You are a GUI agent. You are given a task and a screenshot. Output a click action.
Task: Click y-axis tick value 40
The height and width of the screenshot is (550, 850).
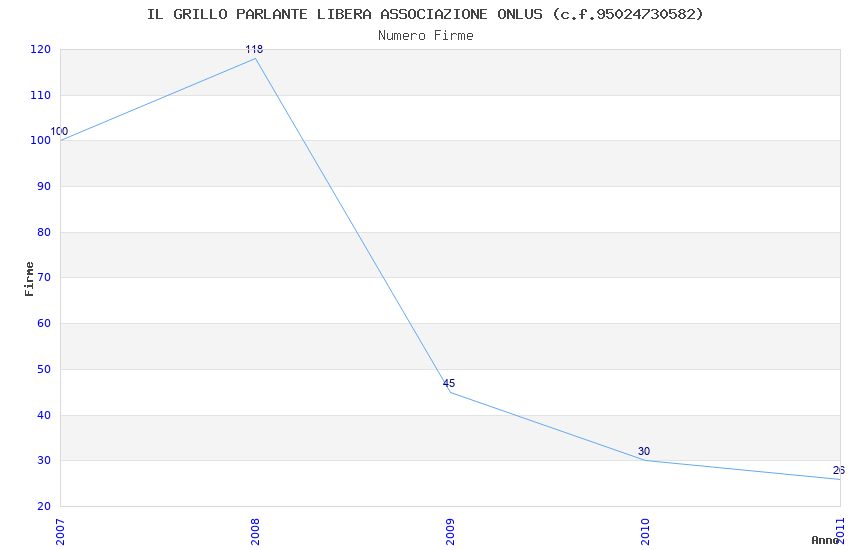pos(44,416)
